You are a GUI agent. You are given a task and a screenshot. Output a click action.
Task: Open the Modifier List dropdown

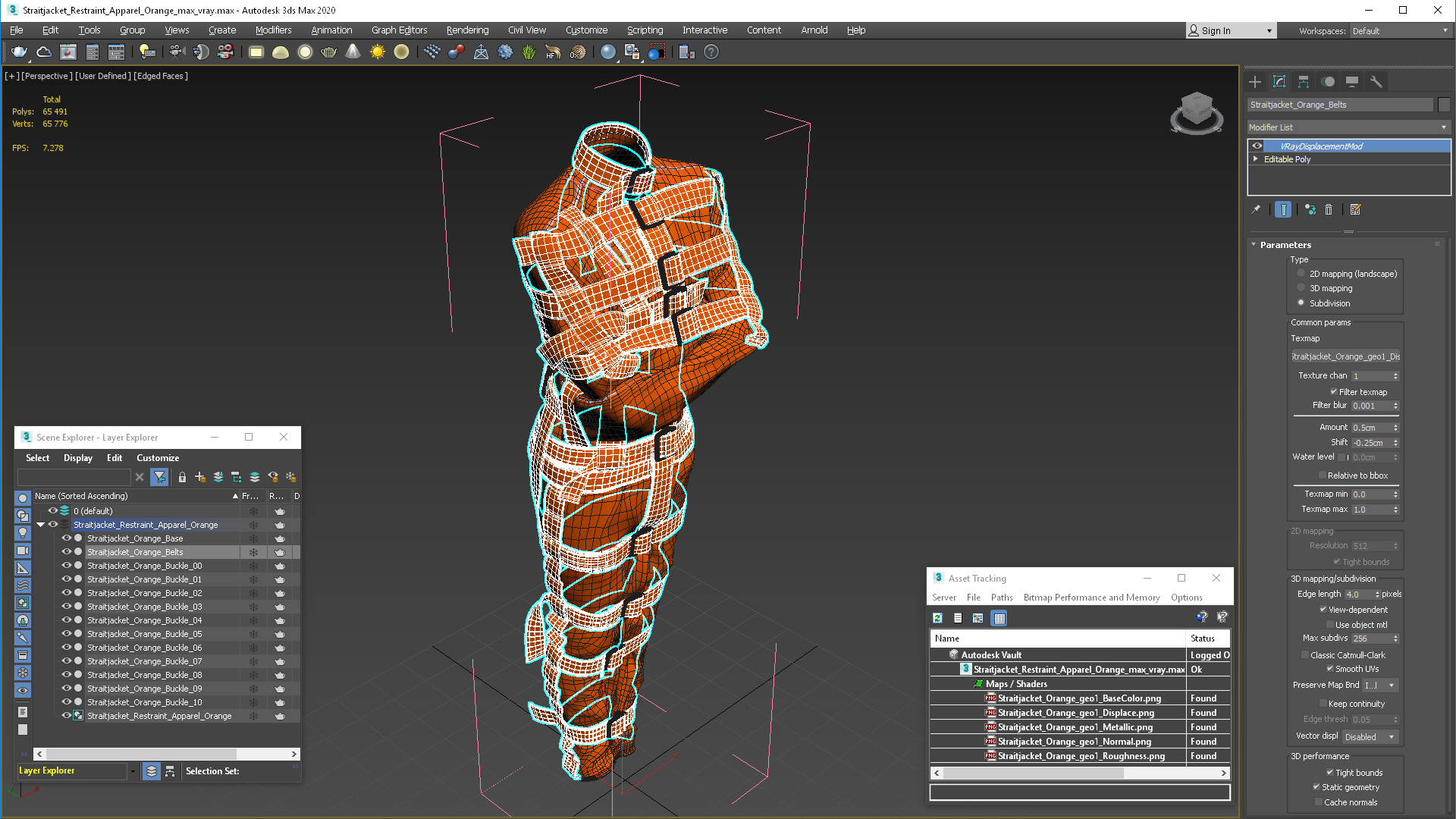click(1348, 127)
